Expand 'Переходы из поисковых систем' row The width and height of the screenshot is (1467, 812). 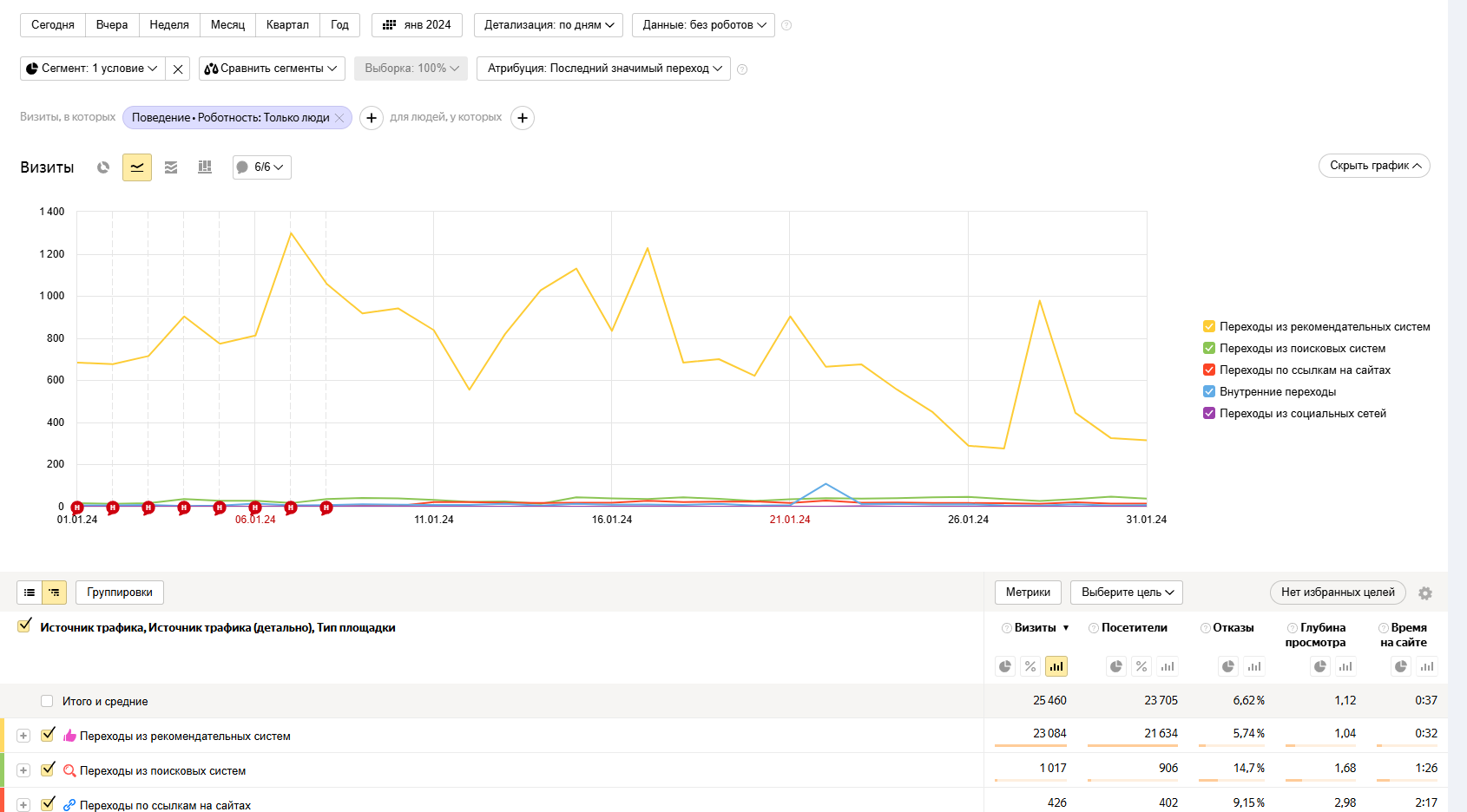coord(23,770)
